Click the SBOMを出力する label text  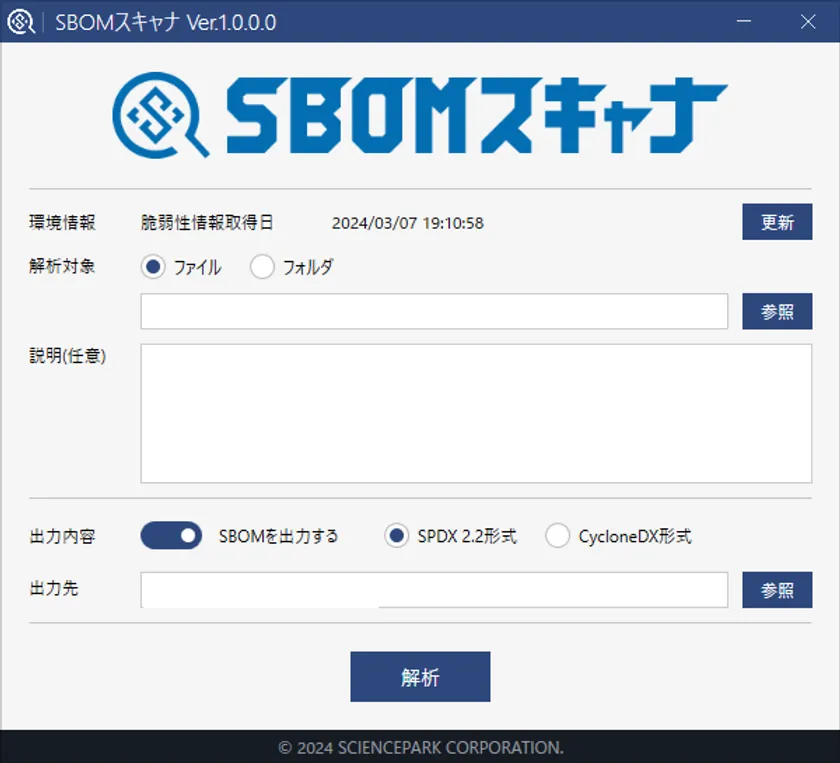coord(279,536)
